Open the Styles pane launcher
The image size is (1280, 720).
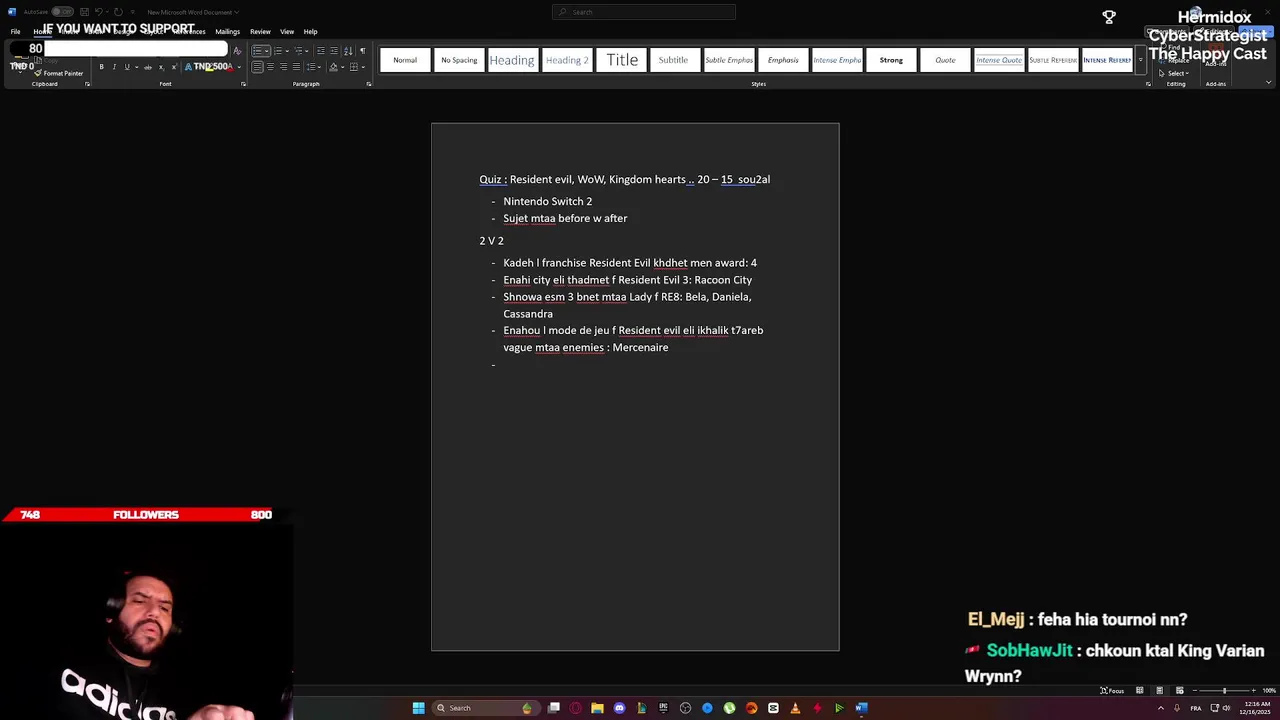click(x=1148, y=84)
